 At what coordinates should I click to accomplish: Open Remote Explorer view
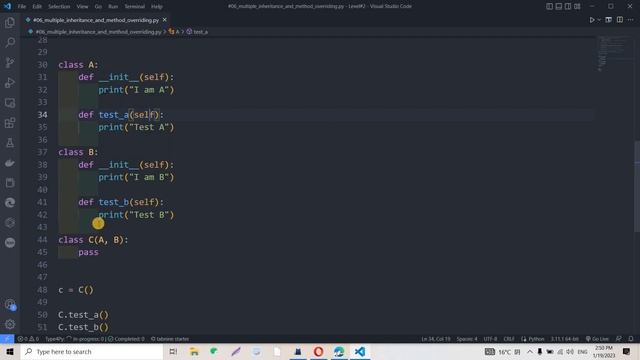point(10,102)
